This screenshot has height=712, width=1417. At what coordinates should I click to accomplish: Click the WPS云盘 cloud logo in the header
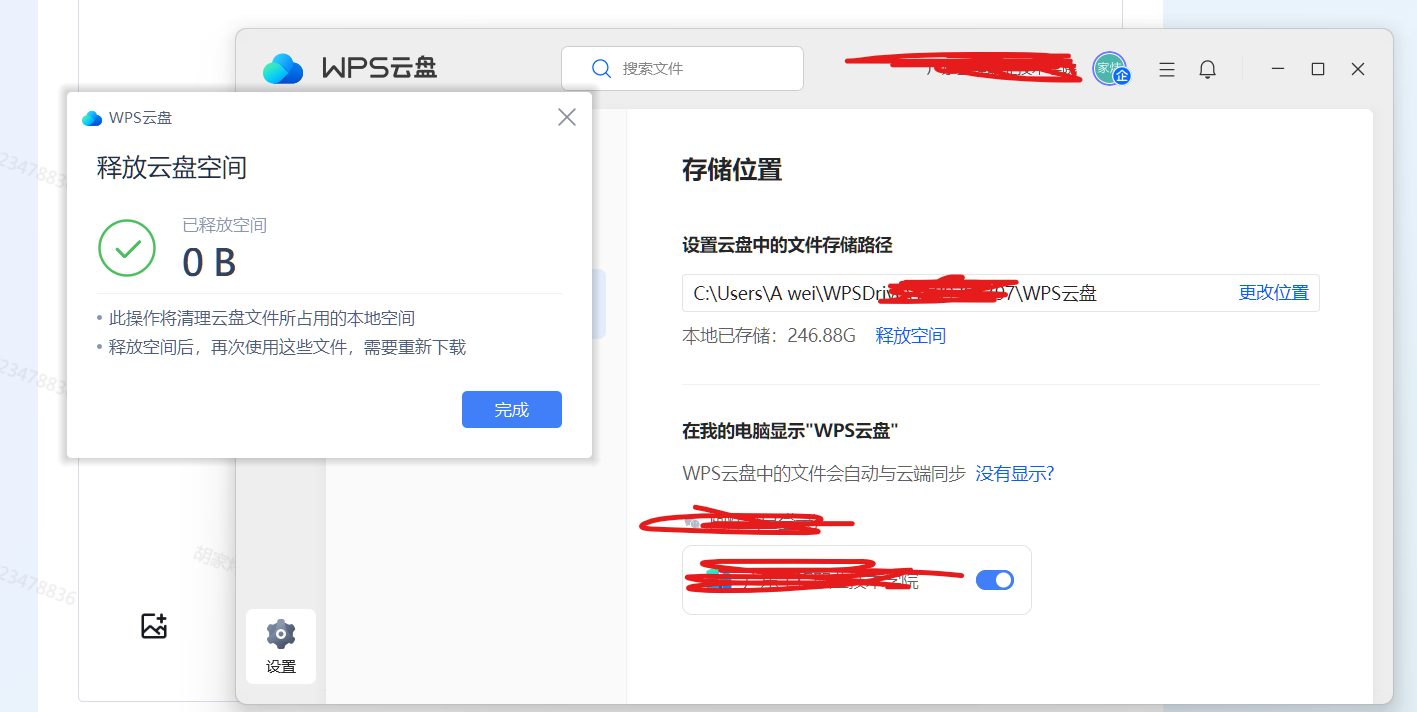283,68
